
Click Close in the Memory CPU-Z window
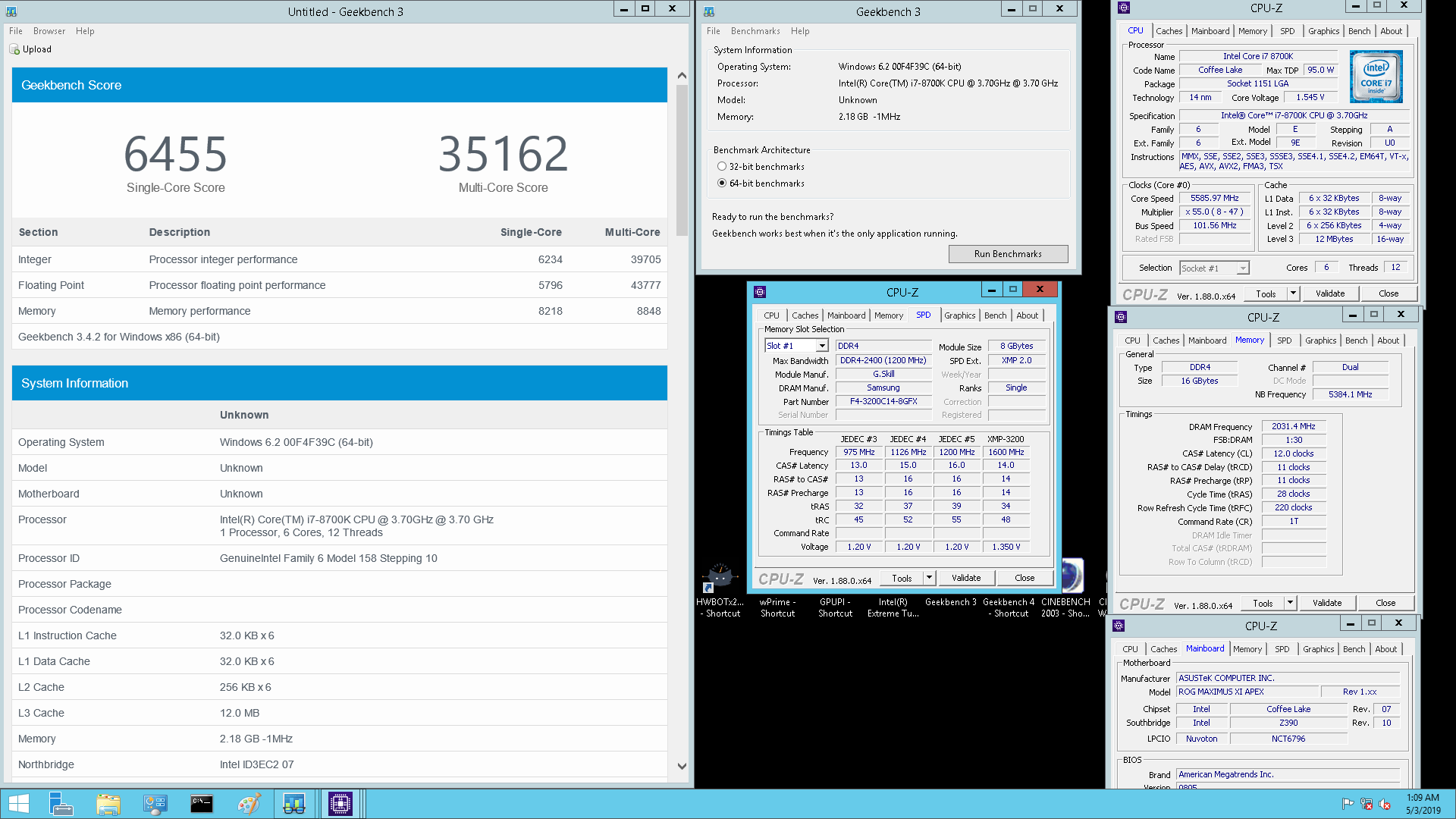point(1385,603)
